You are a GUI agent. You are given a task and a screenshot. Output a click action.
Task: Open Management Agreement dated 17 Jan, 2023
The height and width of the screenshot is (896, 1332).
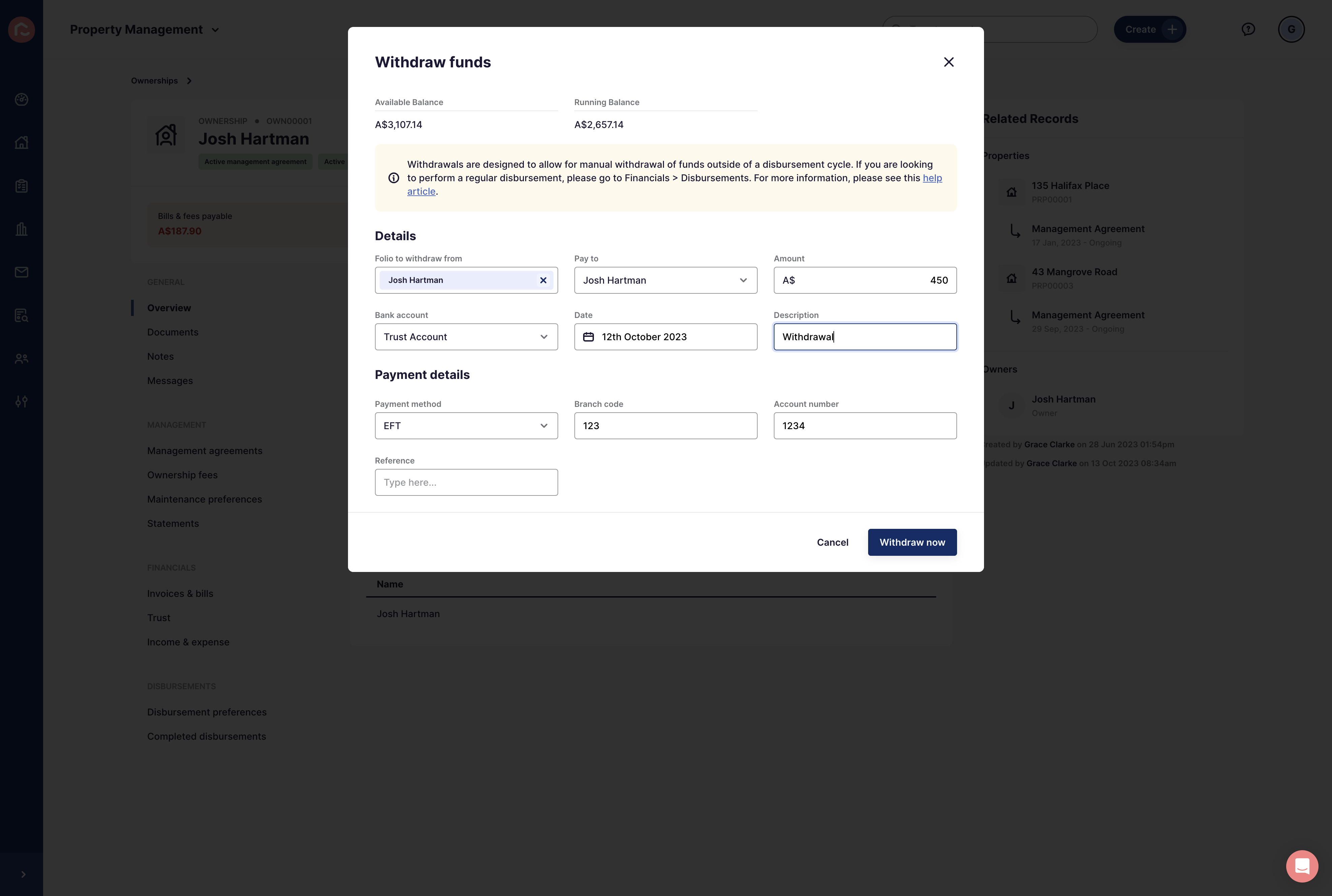[1087, 229]
